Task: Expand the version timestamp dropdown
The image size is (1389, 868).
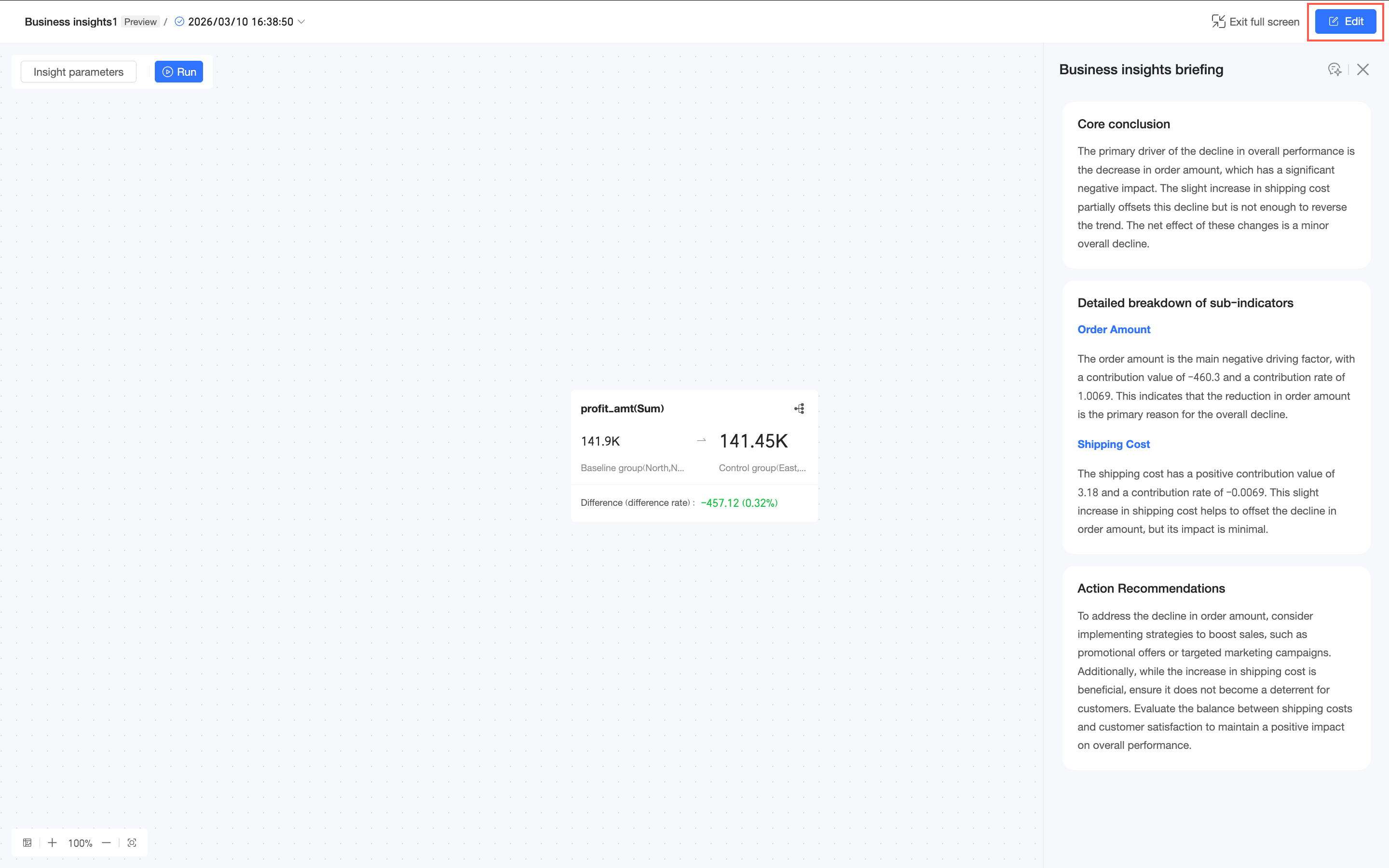Action: click(301, 22)
